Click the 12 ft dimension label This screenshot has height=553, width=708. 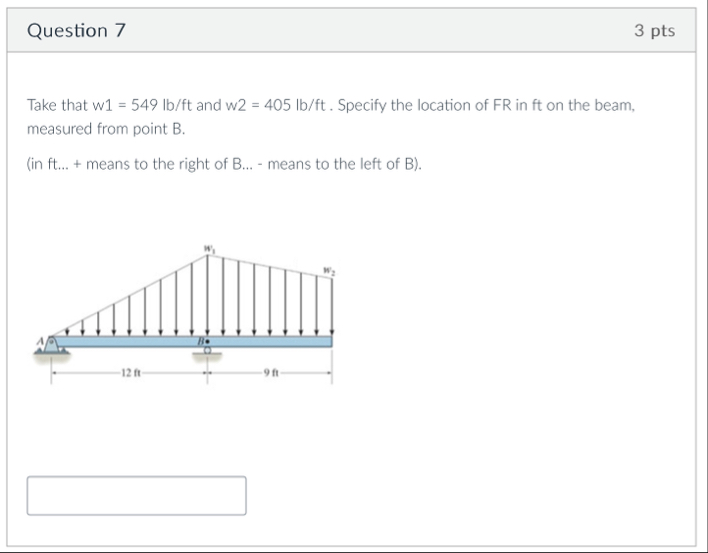[x=130, y=373]
